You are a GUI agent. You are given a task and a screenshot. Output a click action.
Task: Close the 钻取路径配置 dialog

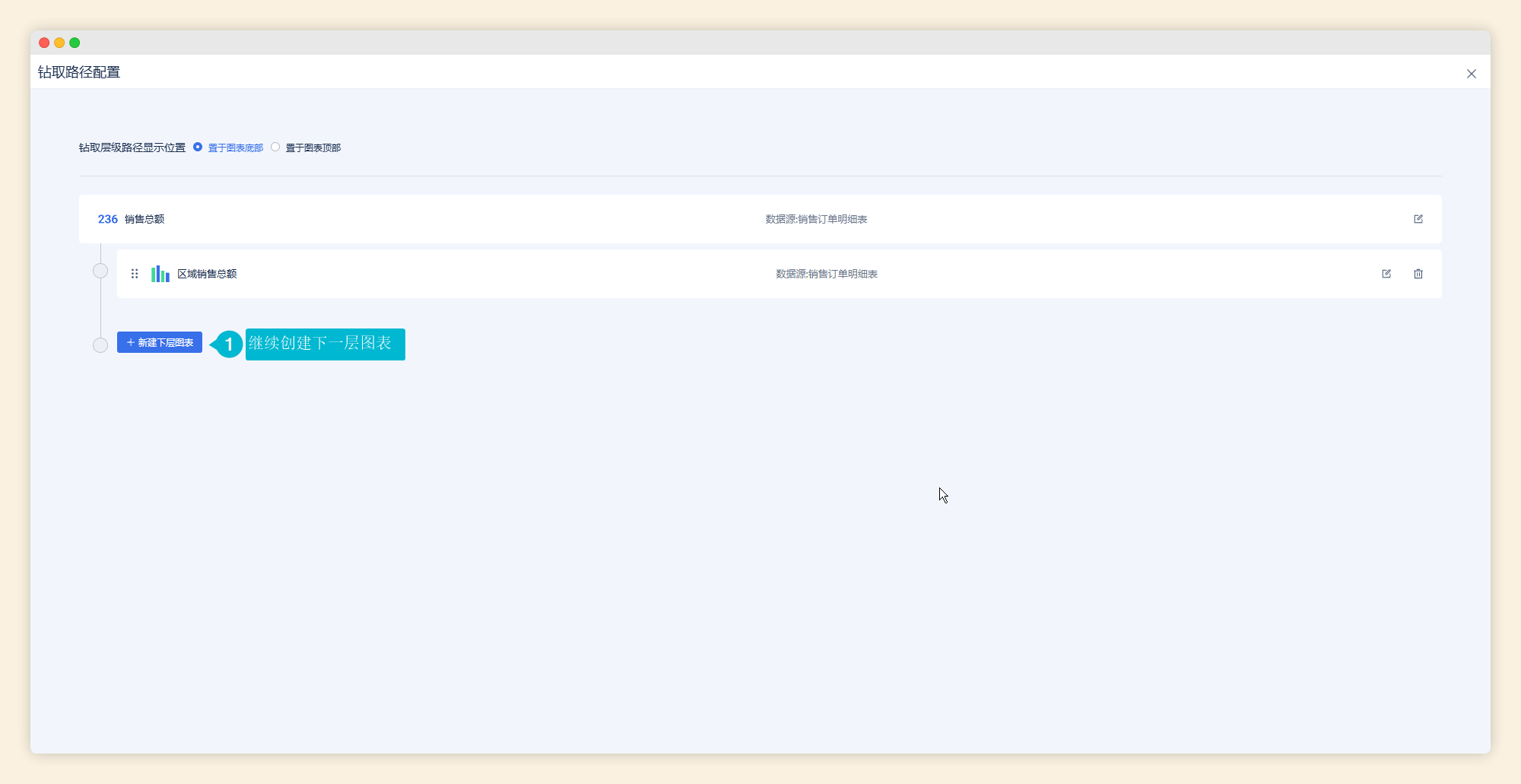(1472, 74)
